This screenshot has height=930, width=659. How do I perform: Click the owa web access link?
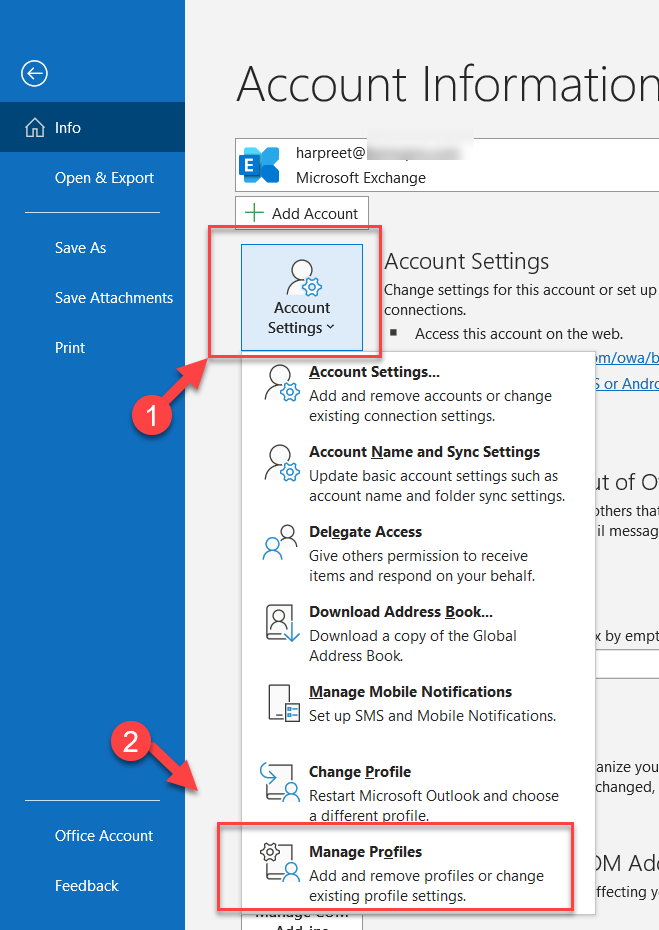point(626,358)
